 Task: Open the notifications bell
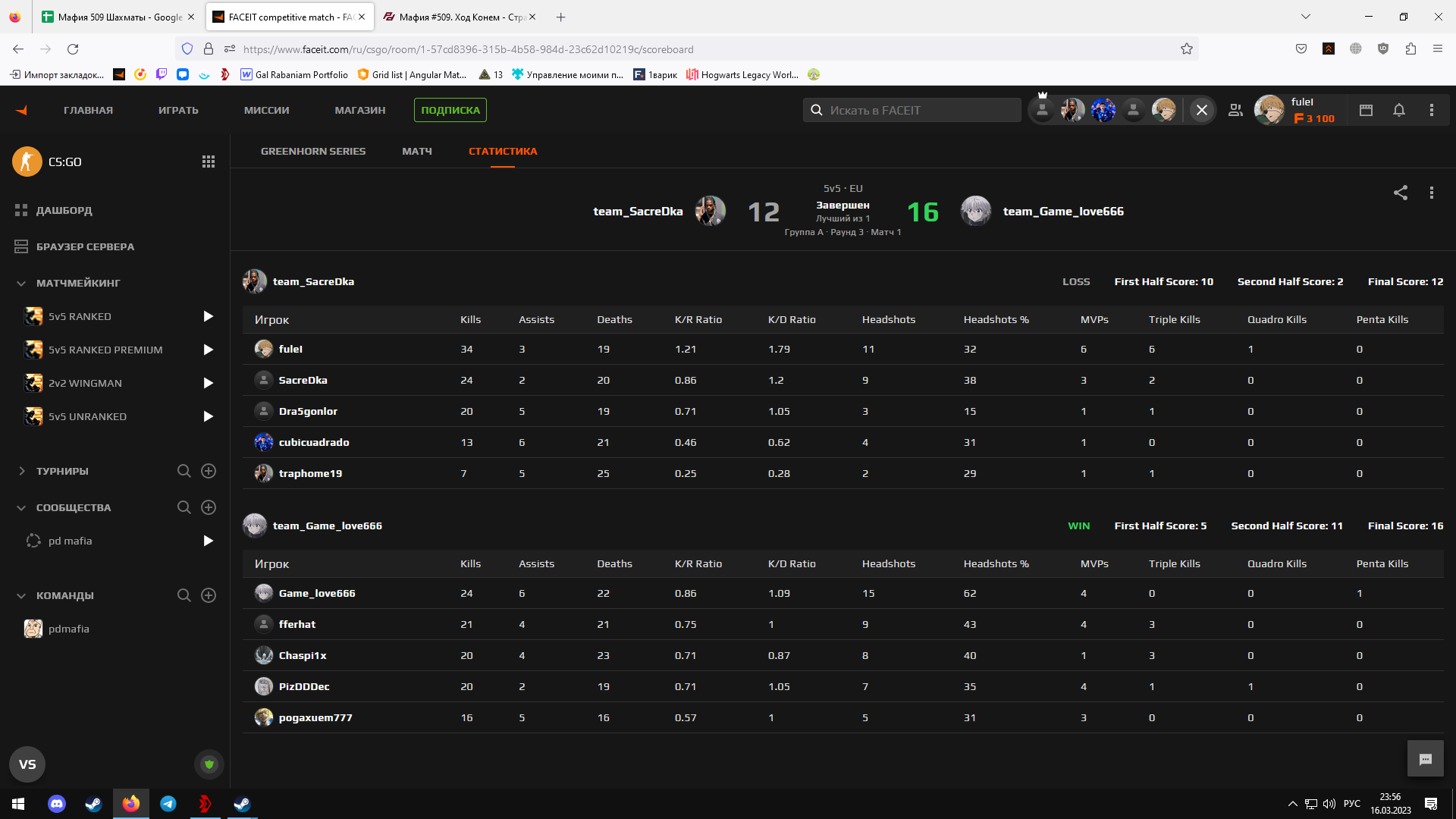[x=1399, y=110]
